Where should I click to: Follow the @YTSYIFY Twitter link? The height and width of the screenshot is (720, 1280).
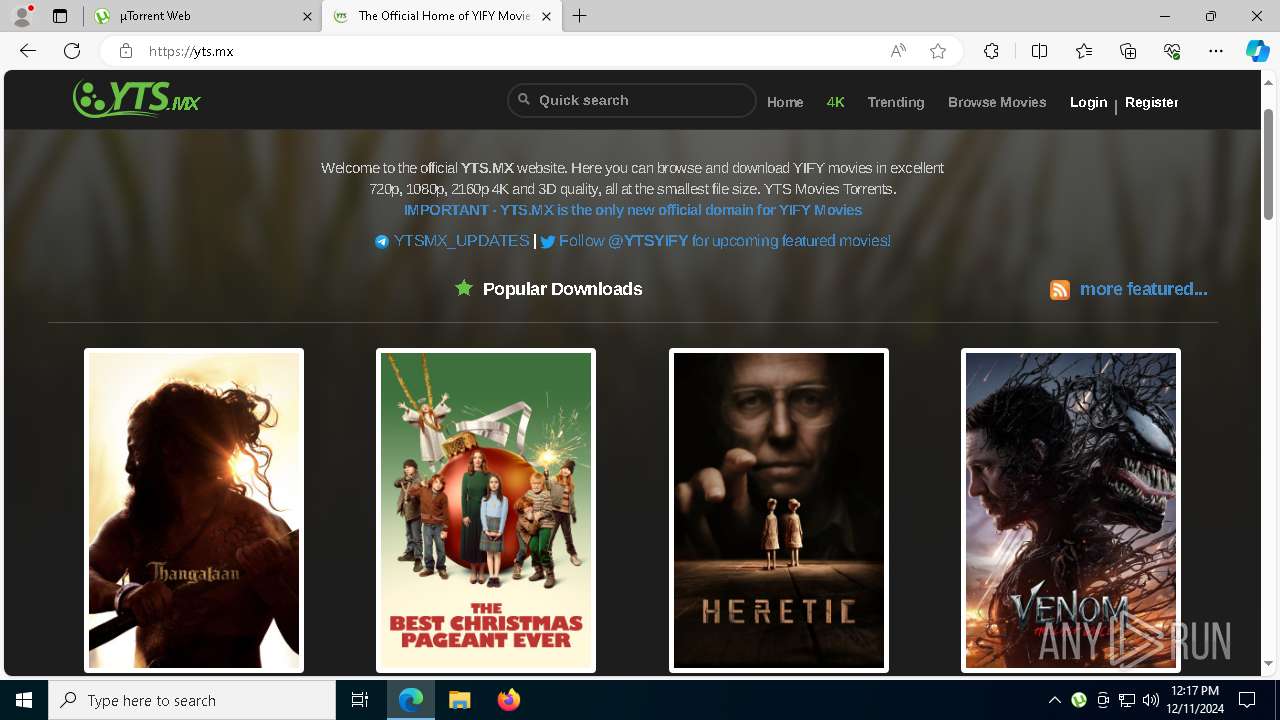coord(724,241)
